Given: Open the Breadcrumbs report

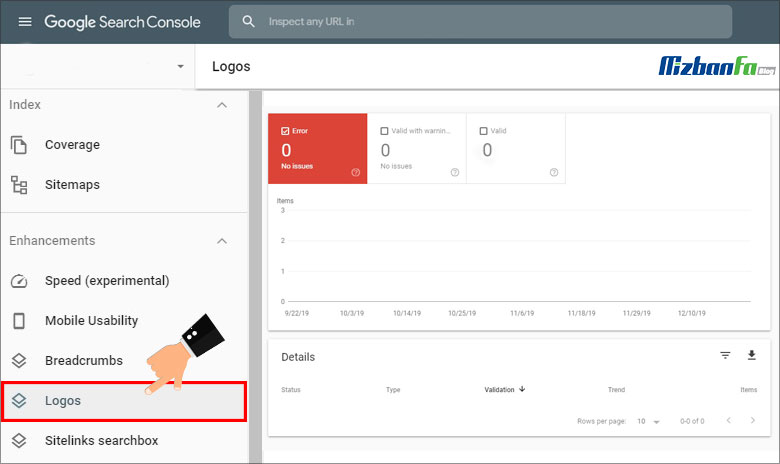Looking at the screenshot, I should point(84,361).
